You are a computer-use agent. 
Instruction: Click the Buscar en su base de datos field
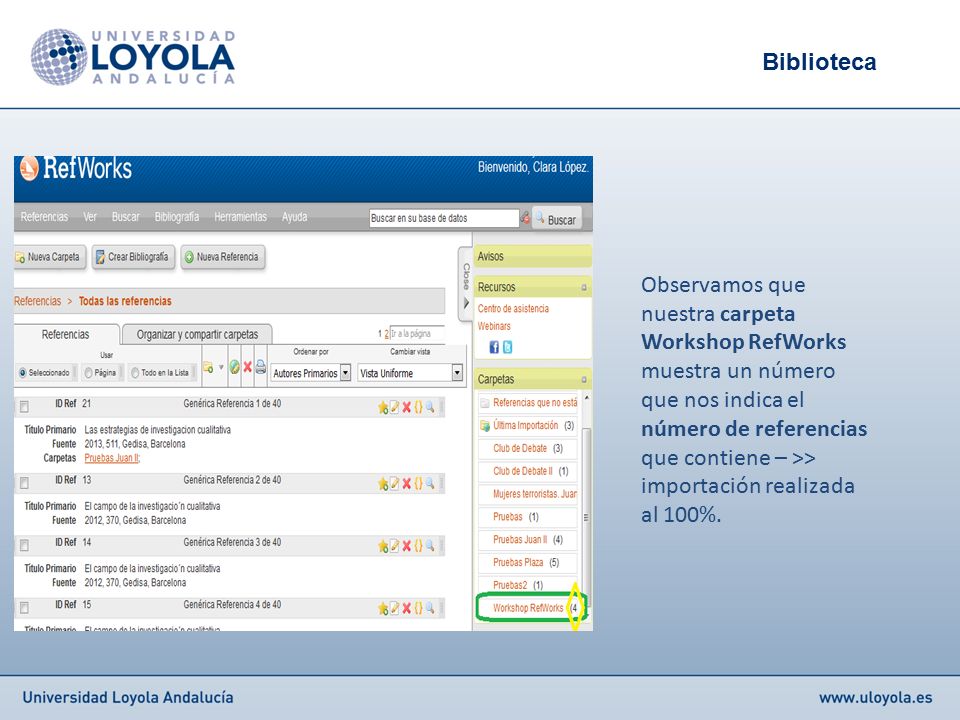click(444, 218)
